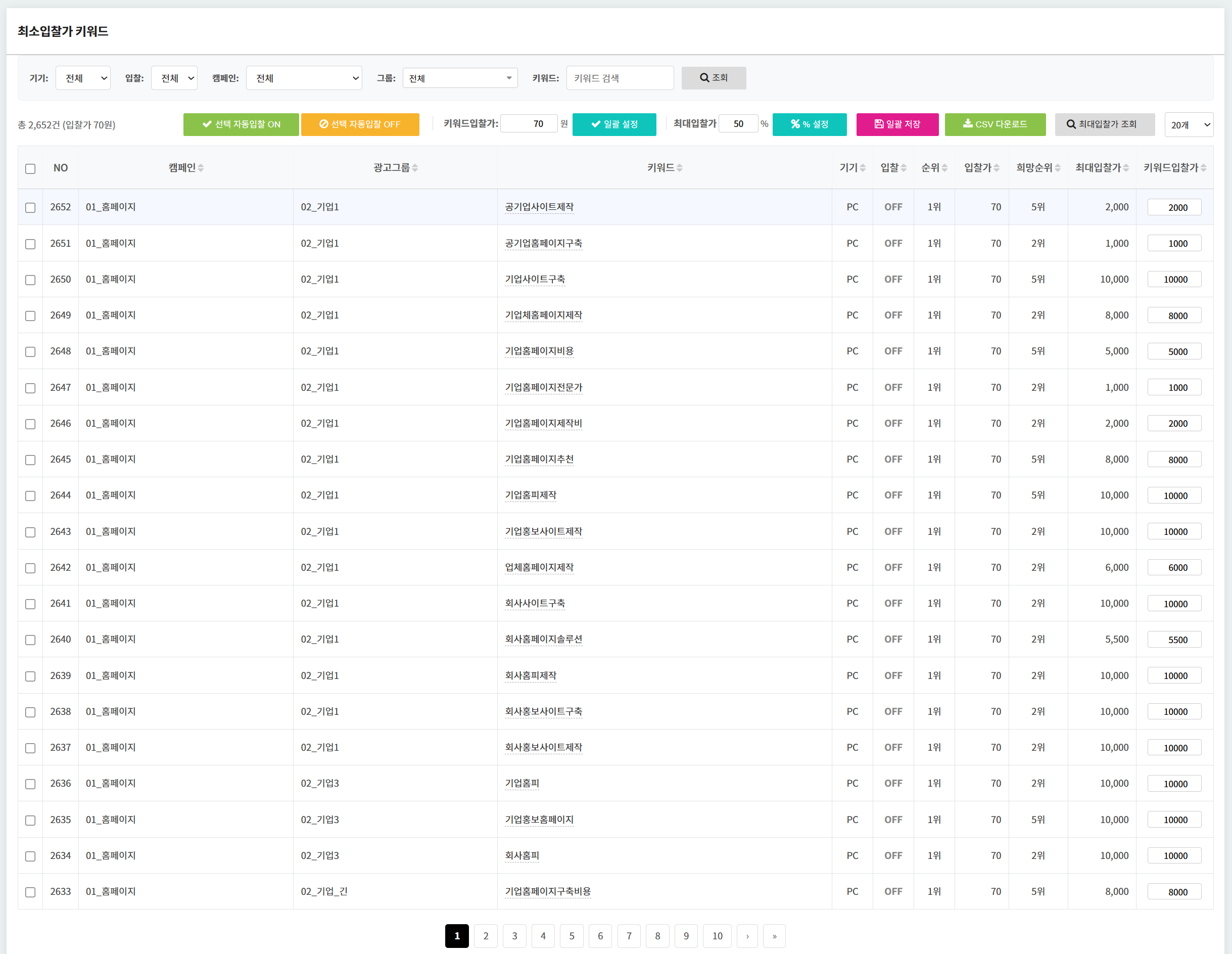Click CSV 다운로드 download button
Image resolution: width=1232 pixels, height=954 pixels.
994,124
